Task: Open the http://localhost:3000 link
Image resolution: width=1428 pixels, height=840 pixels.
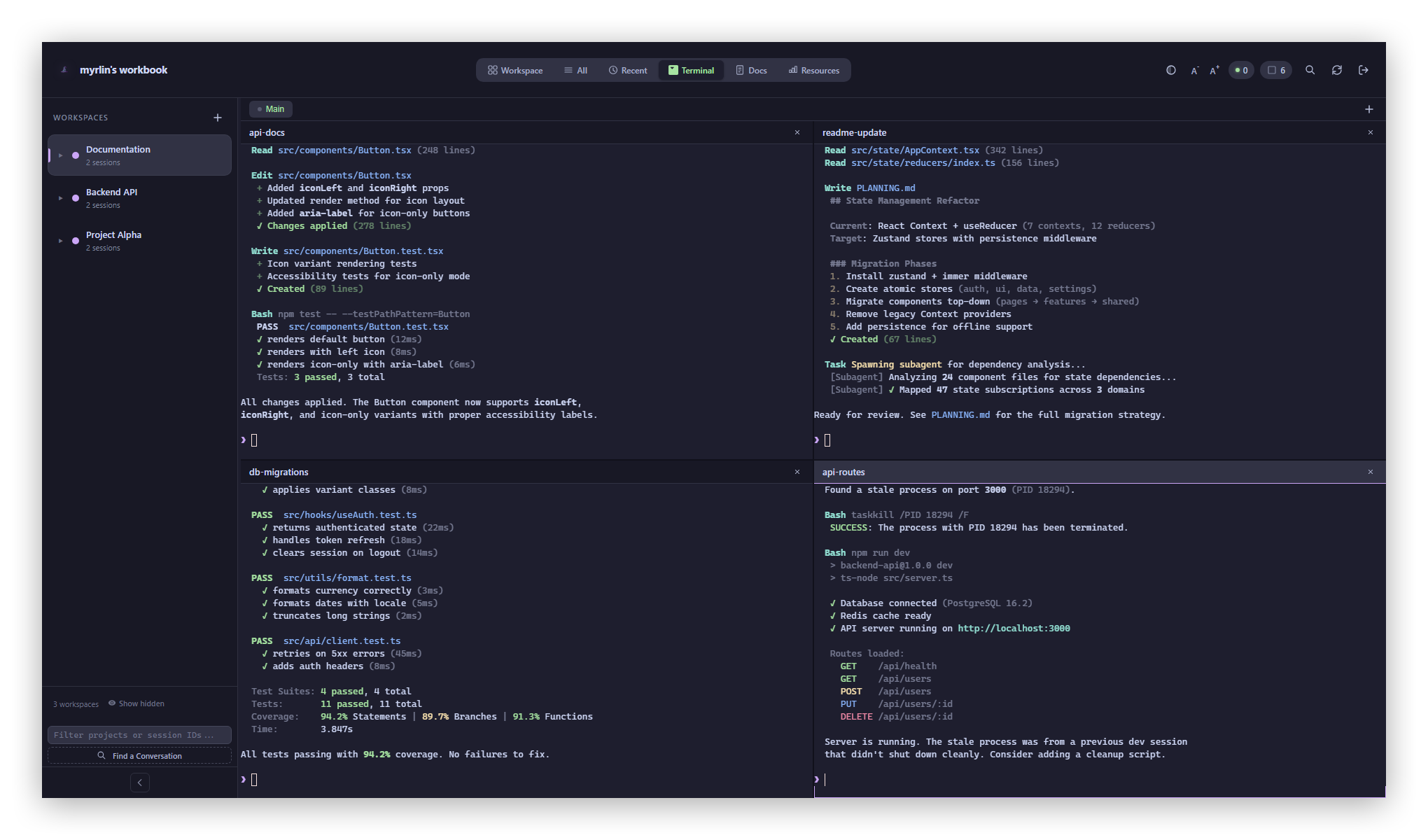Action: click(x=1014, y=629)
